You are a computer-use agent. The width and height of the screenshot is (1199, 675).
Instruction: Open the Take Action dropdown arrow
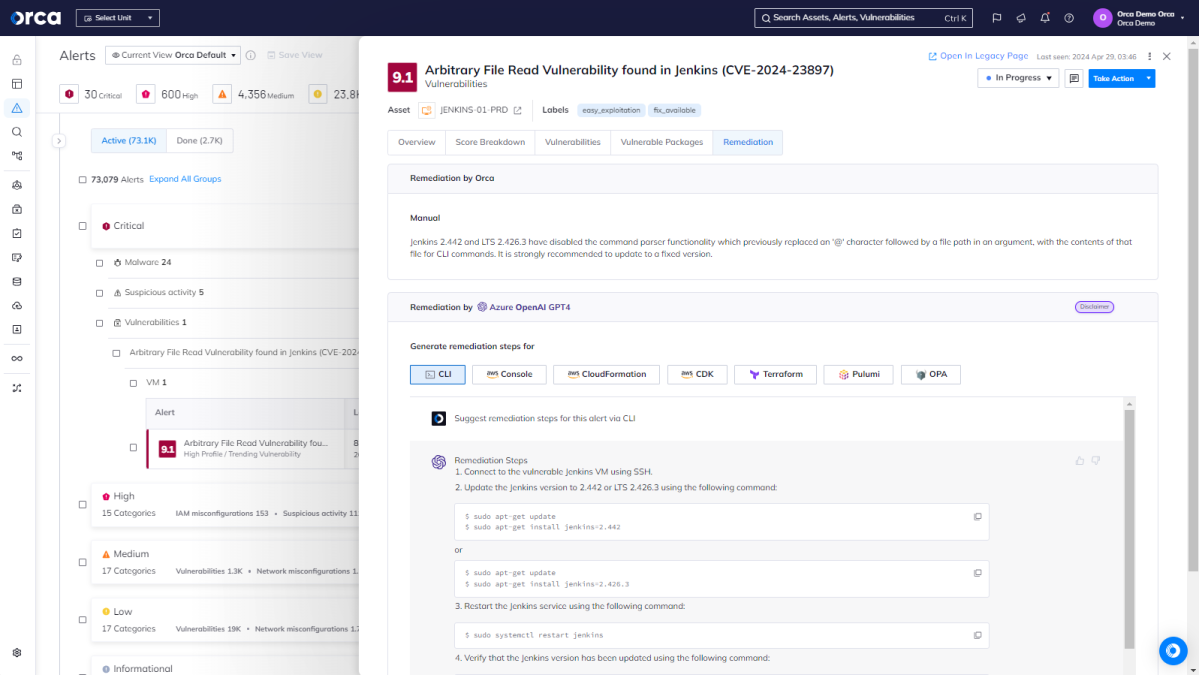coord(1149,78)
